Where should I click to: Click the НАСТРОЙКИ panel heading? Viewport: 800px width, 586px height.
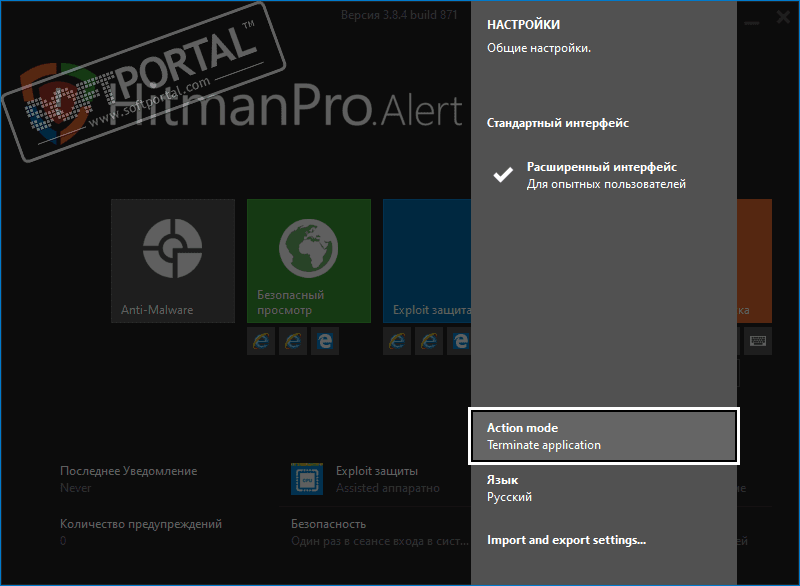tap(523, 24)
